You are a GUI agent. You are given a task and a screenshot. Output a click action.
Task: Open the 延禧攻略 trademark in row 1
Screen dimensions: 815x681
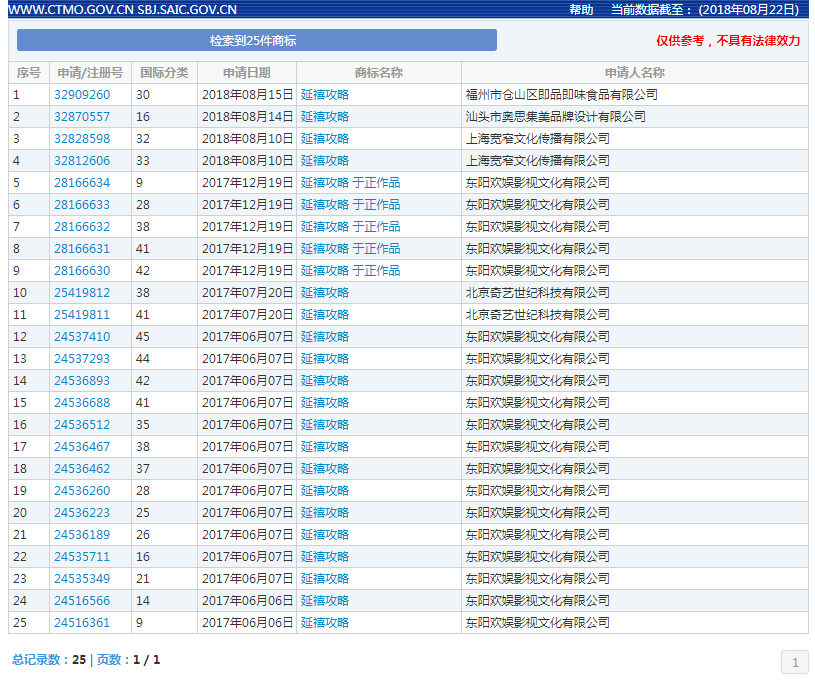coord(324,94)
